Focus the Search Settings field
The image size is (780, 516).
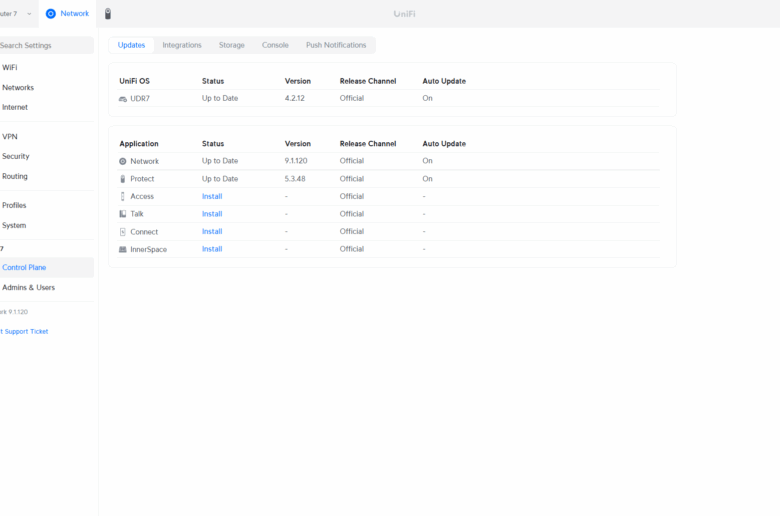click(47, 45)
